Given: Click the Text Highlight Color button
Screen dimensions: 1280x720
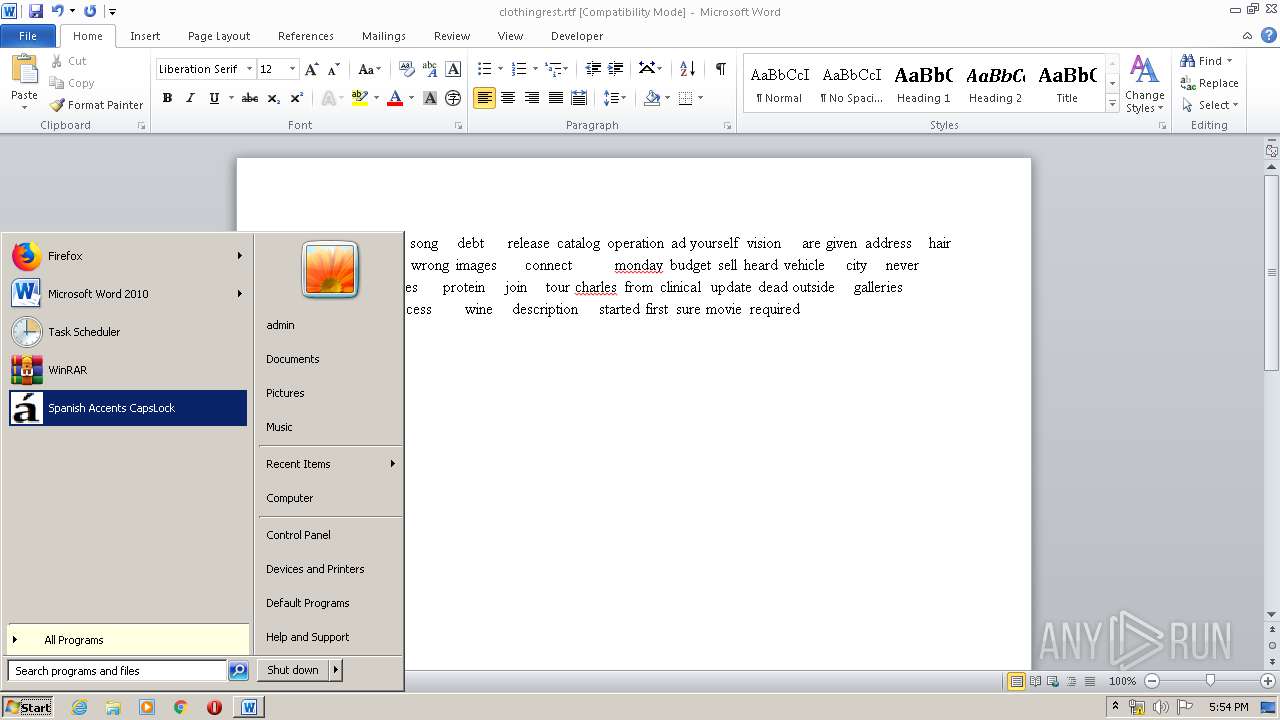Looking at the screenshot, I should 359,98.
